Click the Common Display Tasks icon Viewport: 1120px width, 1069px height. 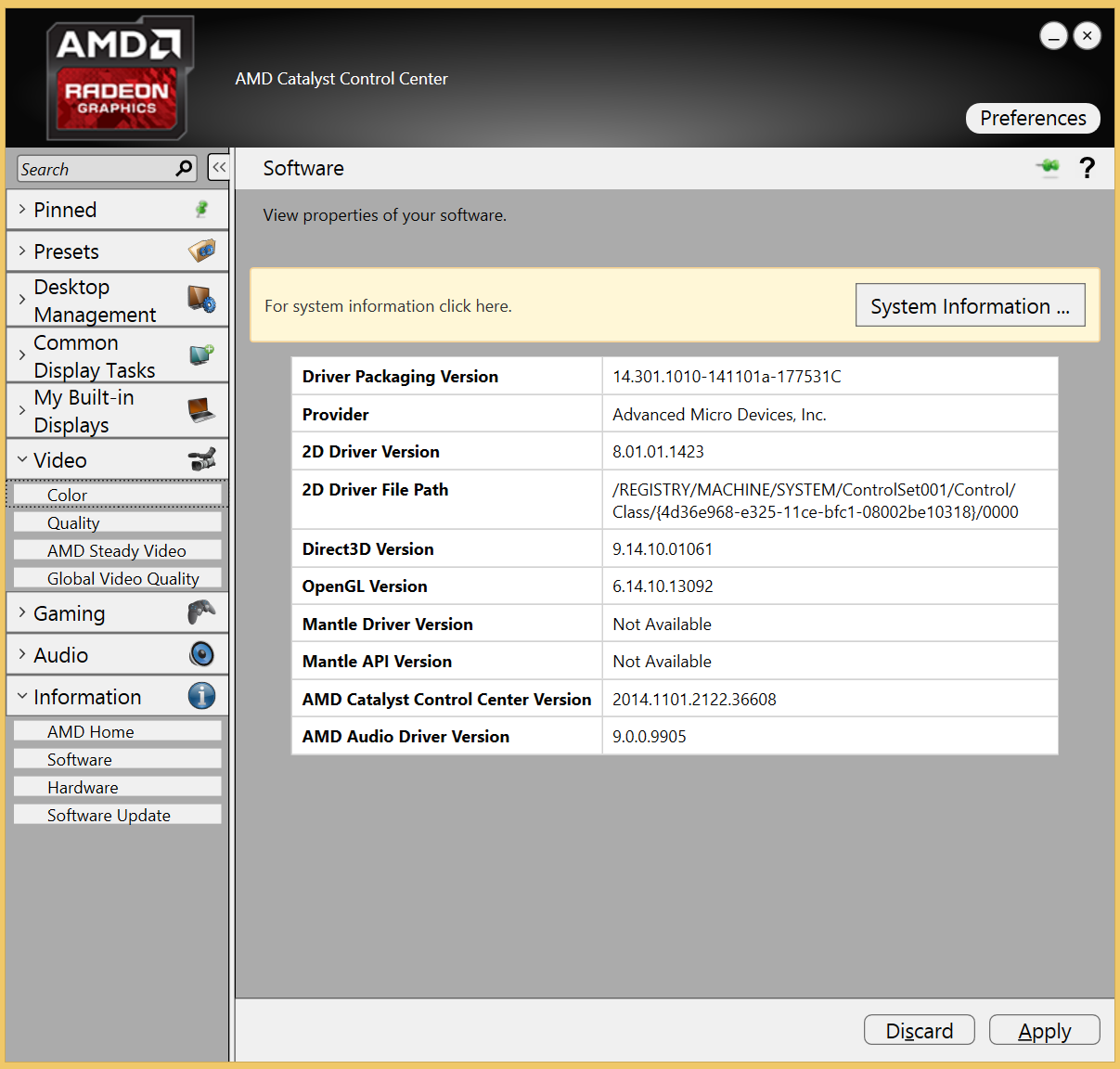201,354
